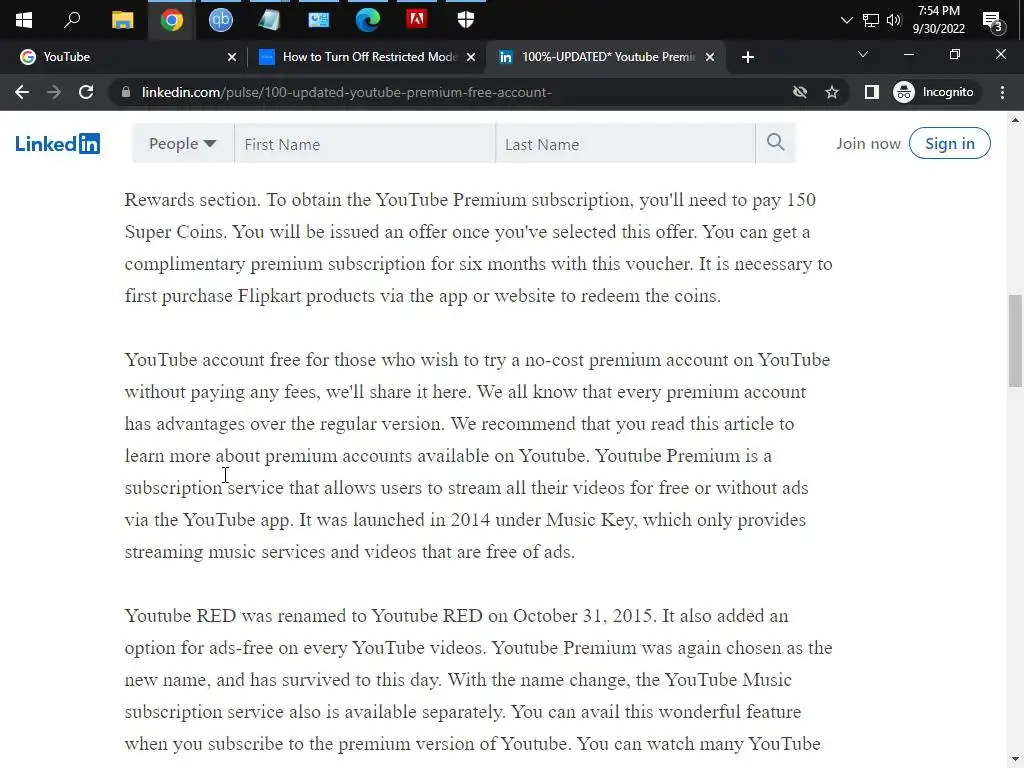Open Windows Security shield icon
This screenshot has height=768, width=1024.
click(x=466, y=20)
